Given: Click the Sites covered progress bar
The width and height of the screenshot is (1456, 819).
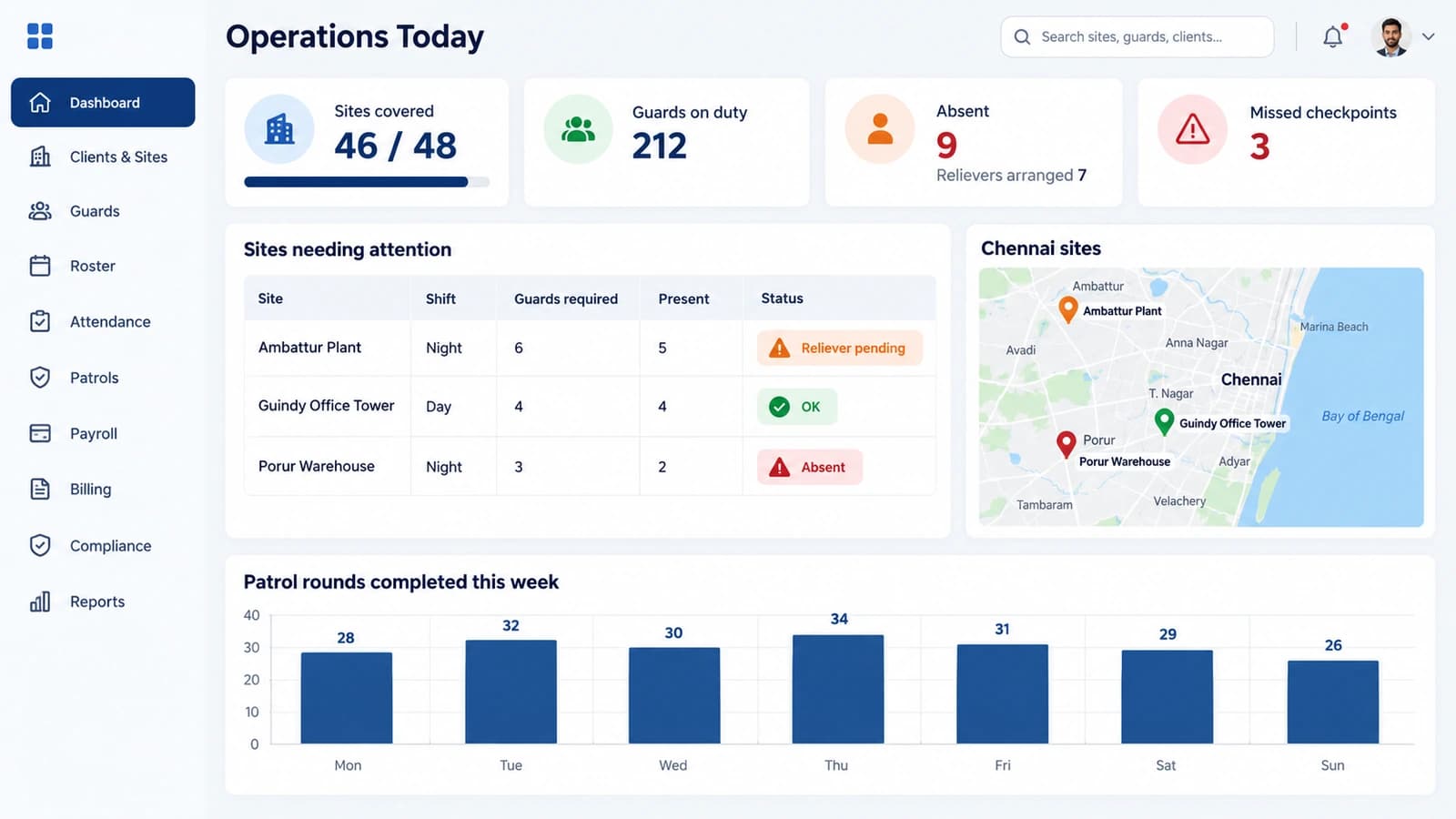Looking at the screenshot, I should [367, 182].
